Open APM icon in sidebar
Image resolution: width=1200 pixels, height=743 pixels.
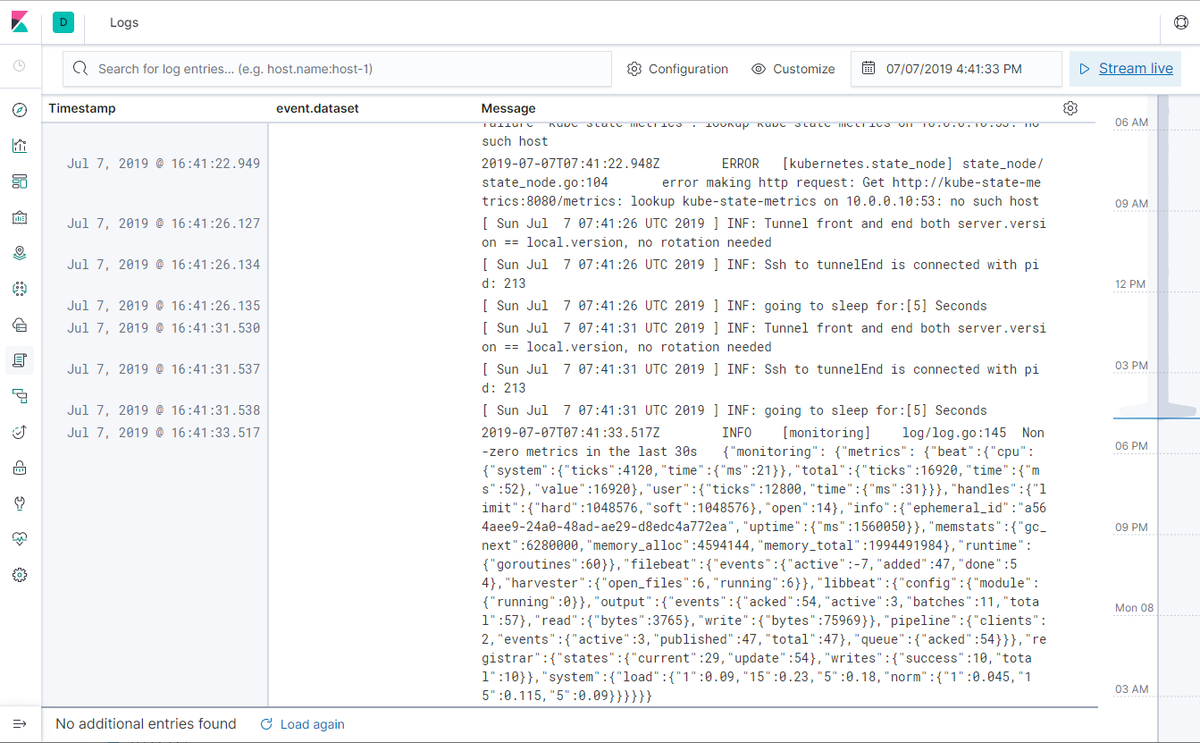coord(20,396)
